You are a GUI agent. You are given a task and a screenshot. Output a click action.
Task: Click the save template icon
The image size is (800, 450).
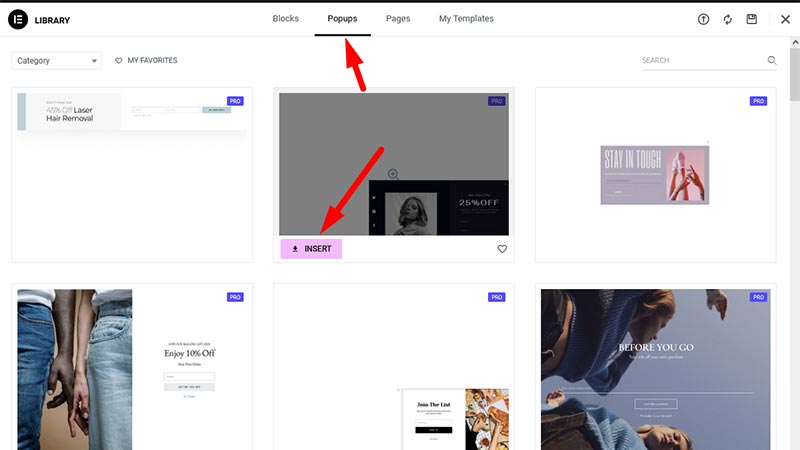click(x=752, y=19)
